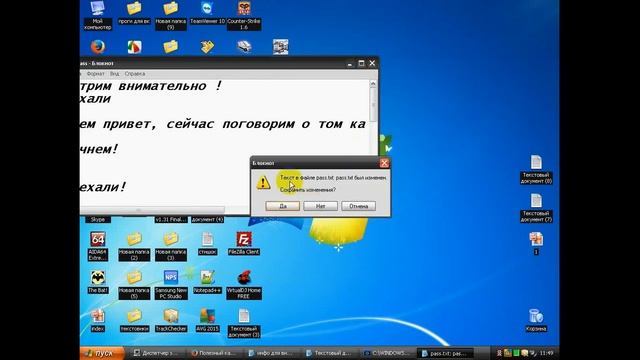Click the Да button in the save dialog
This screenshot has width=640, height=360.
(x=282, y=206)
